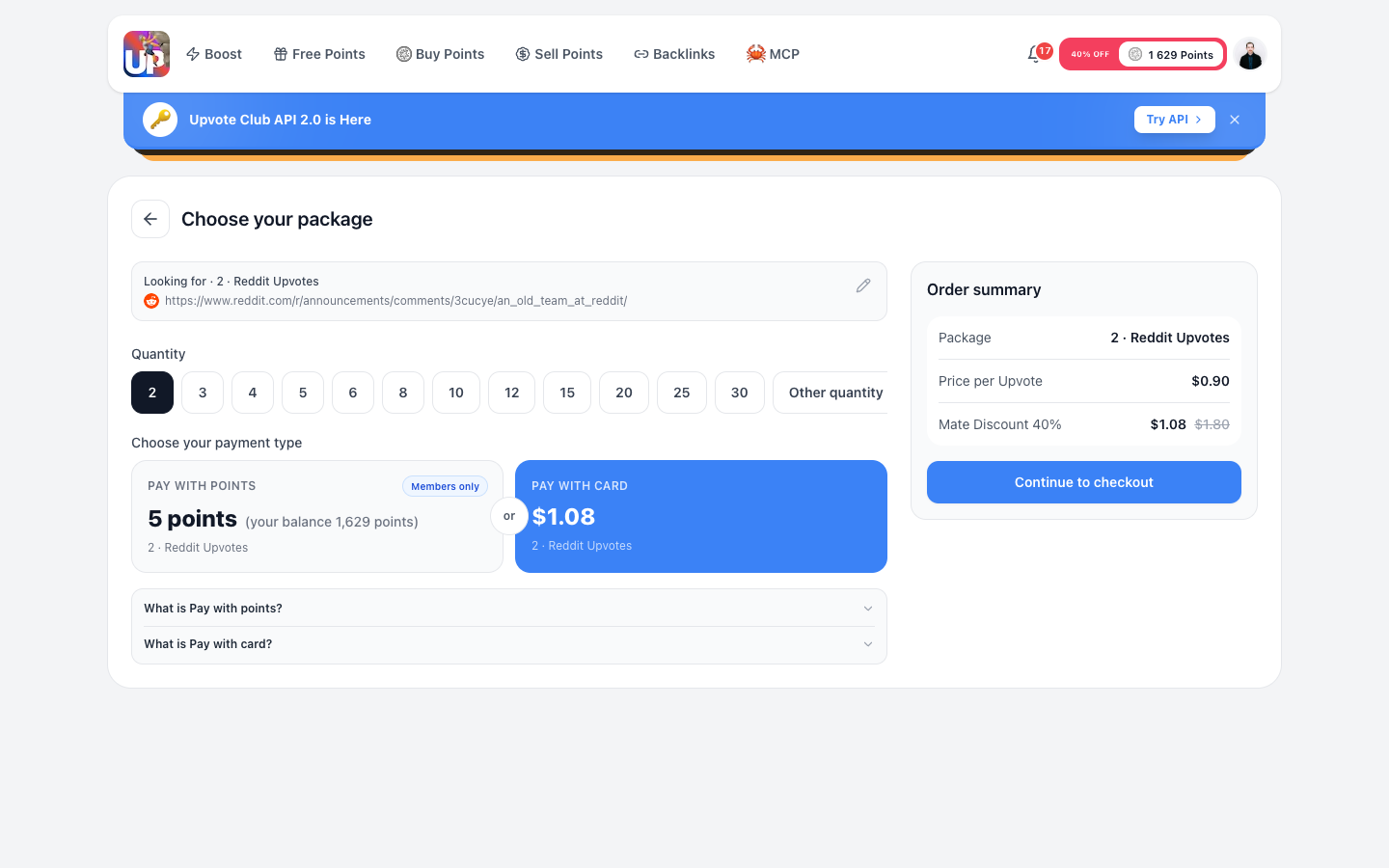1389x868 pixels.
Task: Select quantity 5
Action: click(303, 393)
